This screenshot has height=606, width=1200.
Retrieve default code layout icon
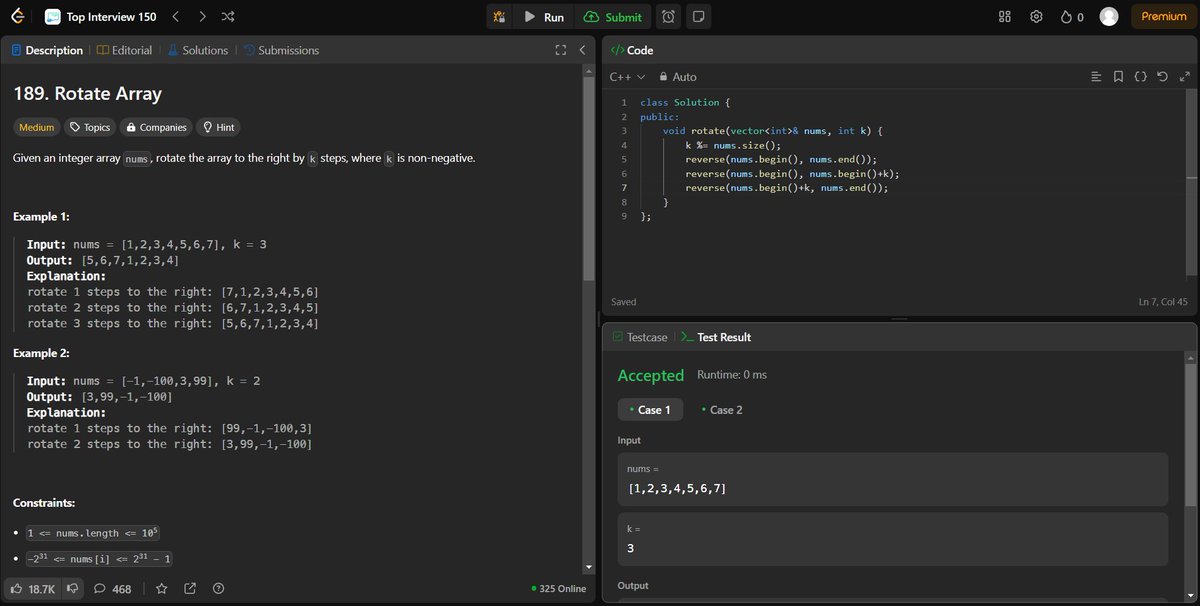click(x=1162, y=76)
